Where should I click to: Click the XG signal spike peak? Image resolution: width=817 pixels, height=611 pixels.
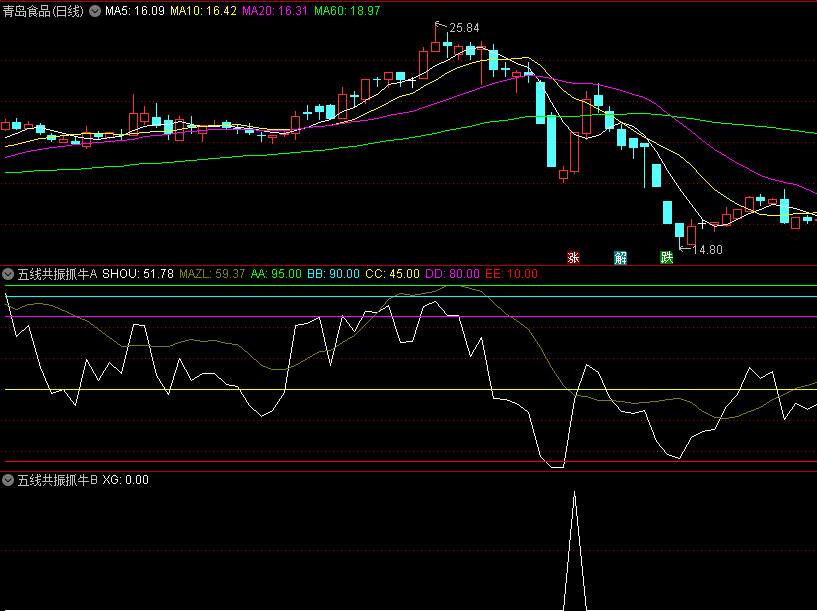click(x=574, y=494)
